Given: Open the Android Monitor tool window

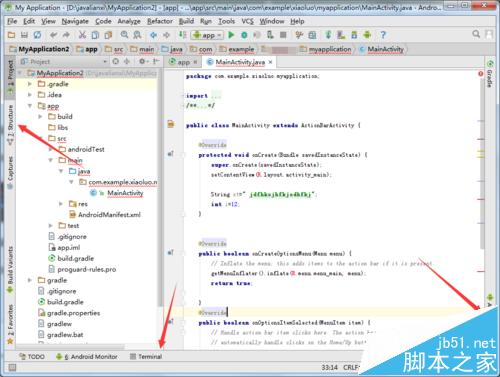Looking at the screenshot, I should pos(87,357).
